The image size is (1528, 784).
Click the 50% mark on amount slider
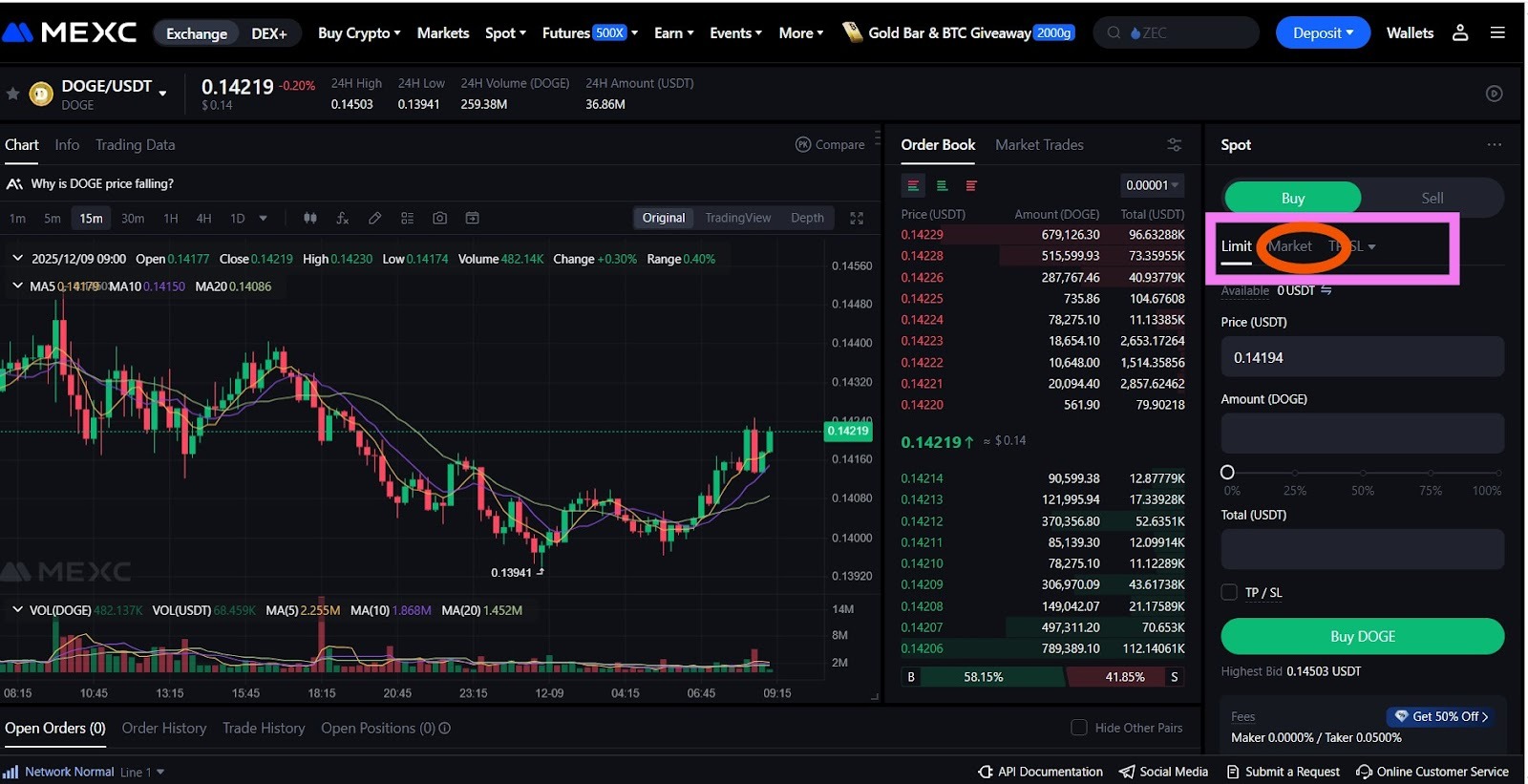click(1363, 473)
